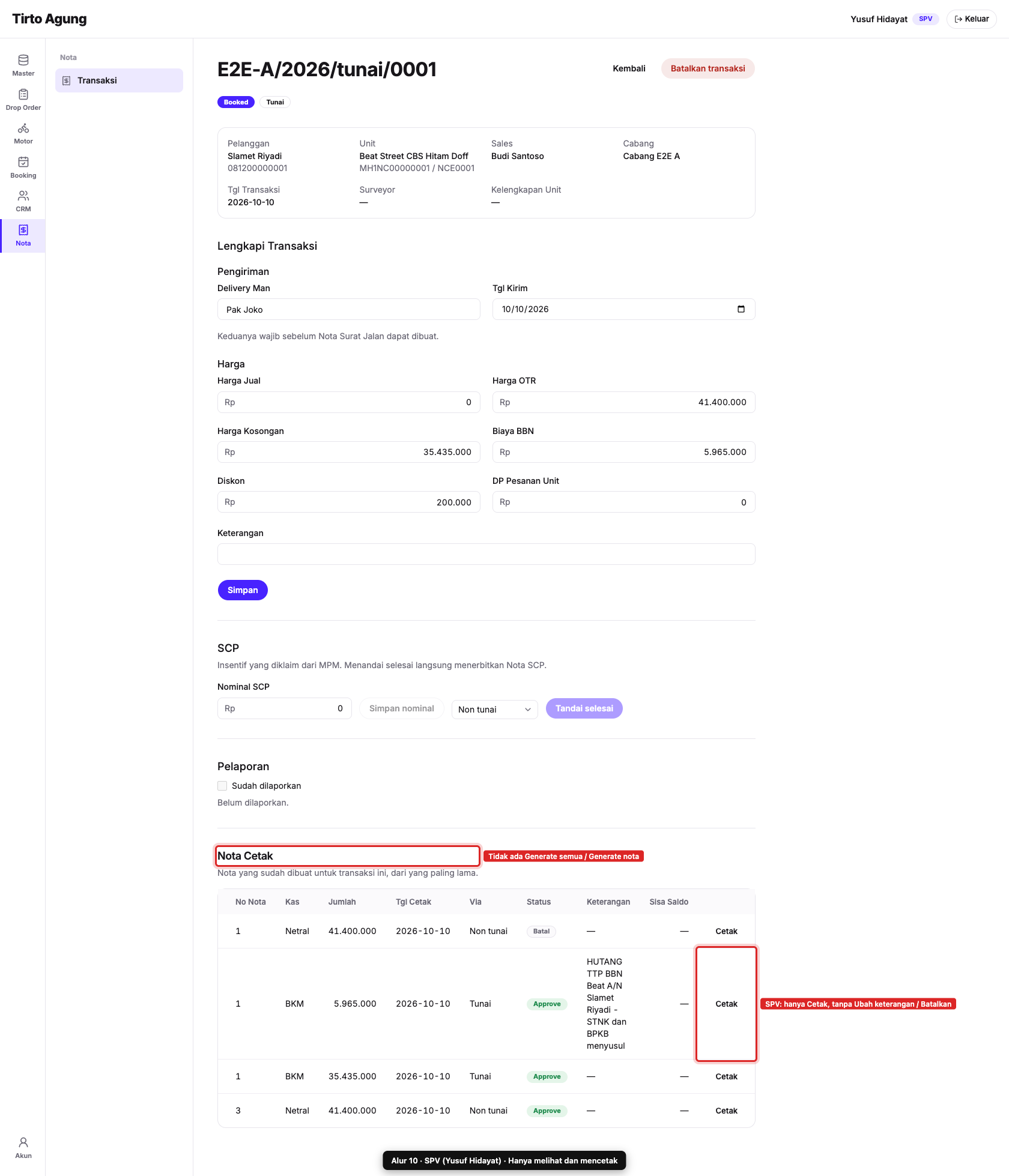Screen dimensions: 1009x1176
Task: Tick the Sudah dilaporkan checkbox
Action: [x=222, y=786]
